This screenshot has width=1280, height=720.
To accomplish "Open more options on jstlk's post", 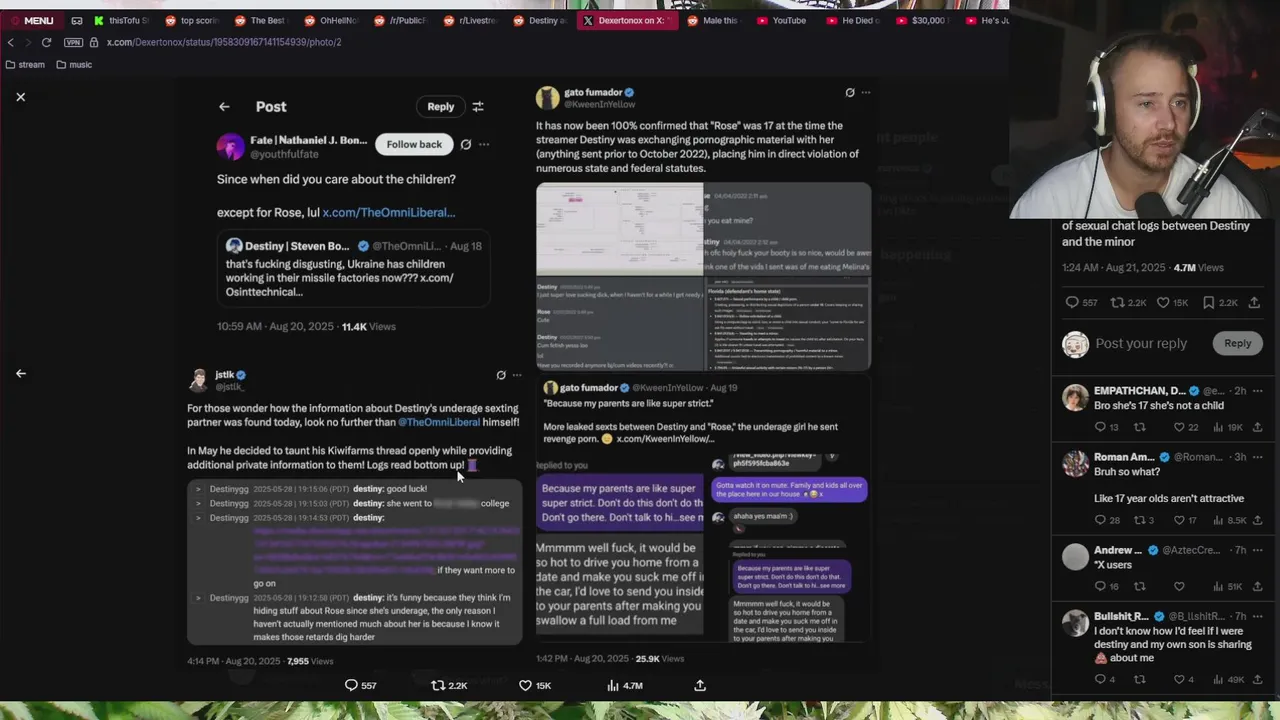I will point(517,375).
